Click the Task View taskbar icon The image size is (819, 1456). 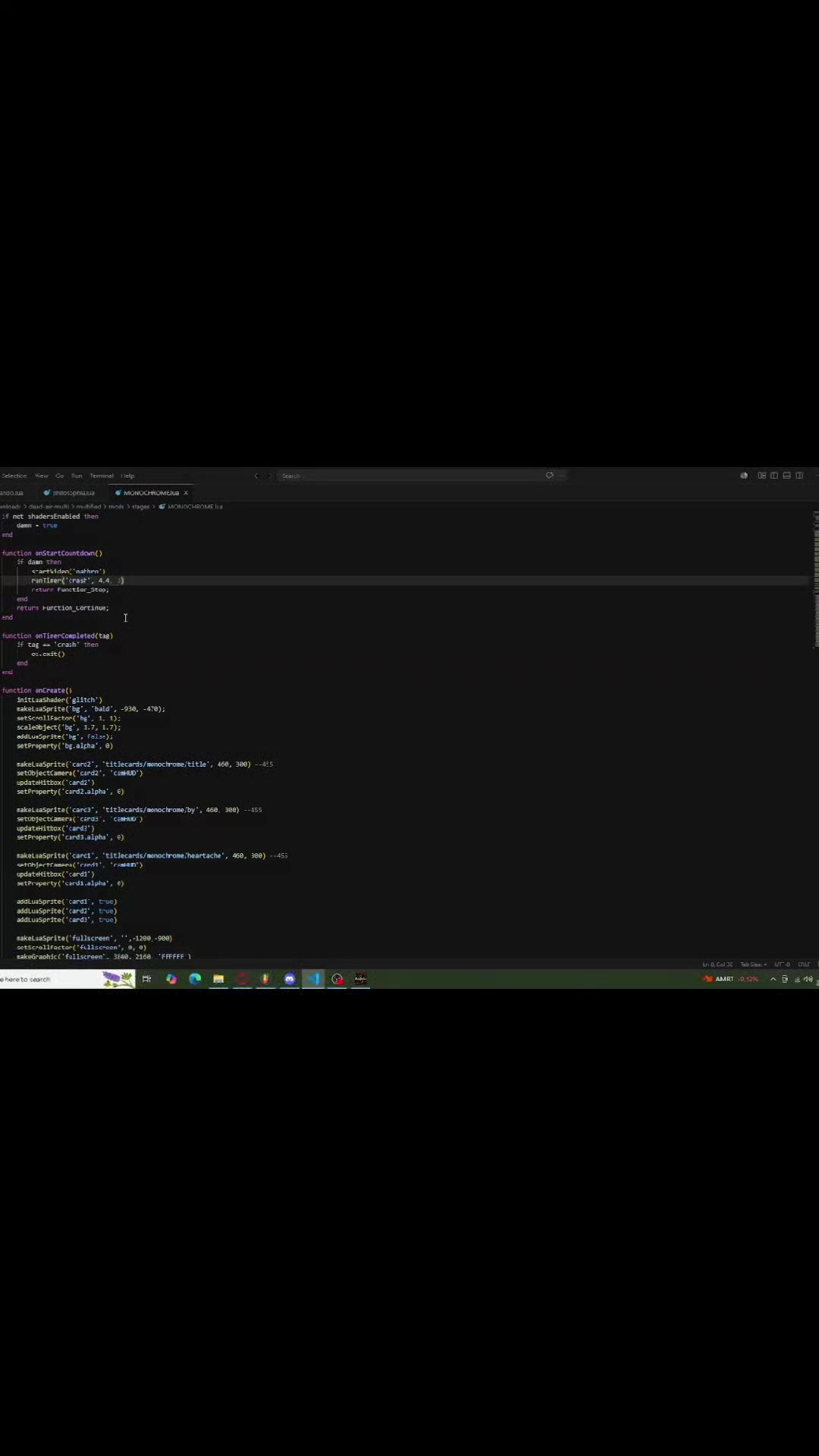(146, 979)
